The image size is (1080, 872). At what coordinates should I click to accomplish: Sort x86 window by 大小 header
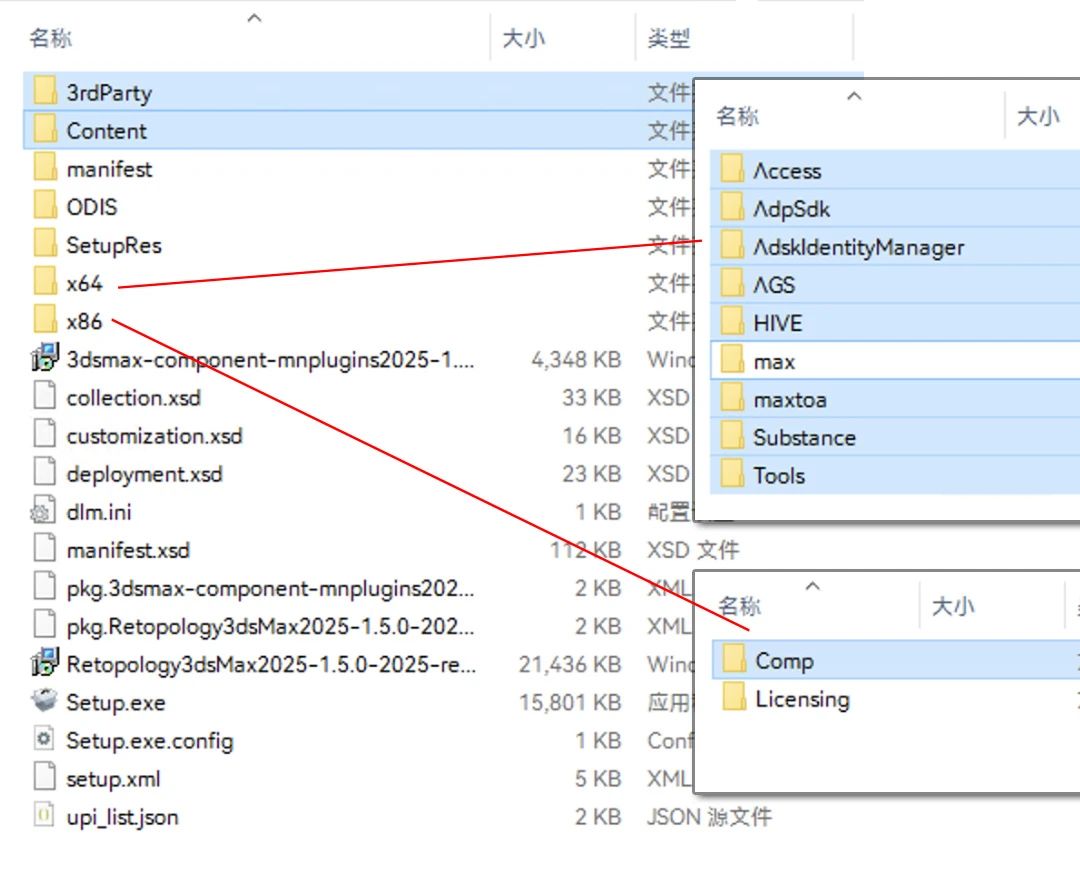[953, 606]
